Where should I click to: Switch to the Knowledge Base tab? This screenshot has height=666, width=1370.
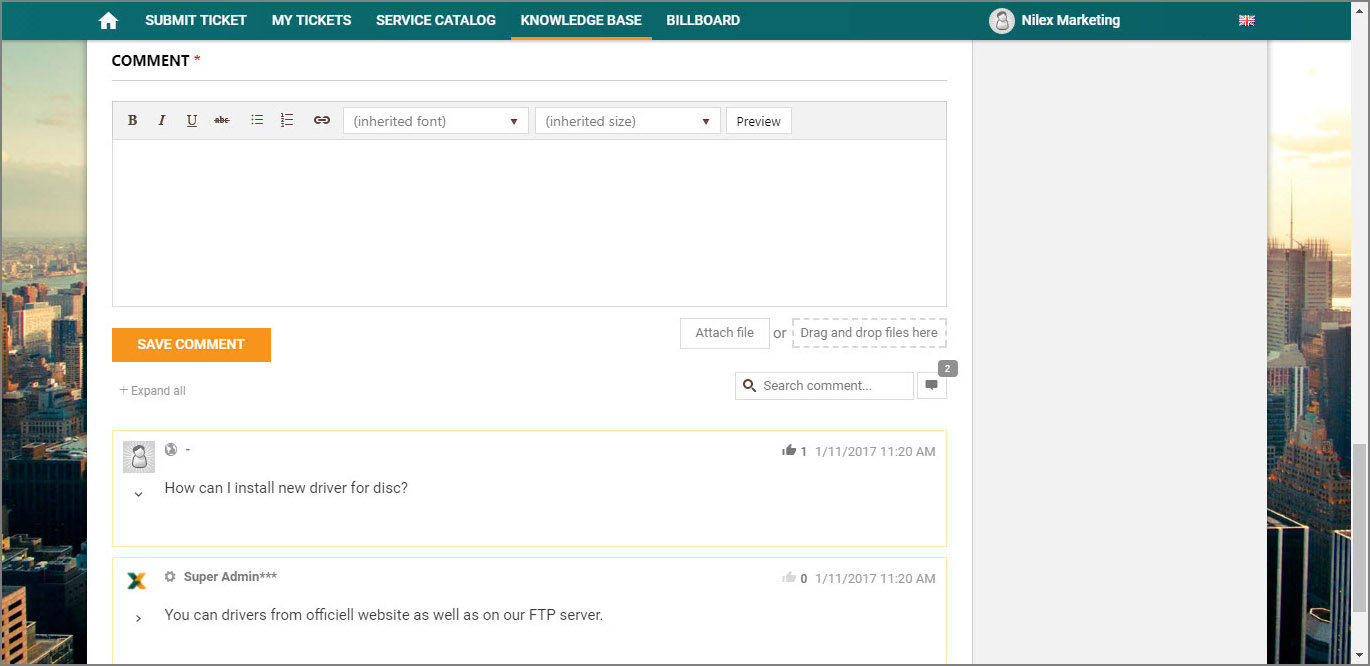coord(581,20)
